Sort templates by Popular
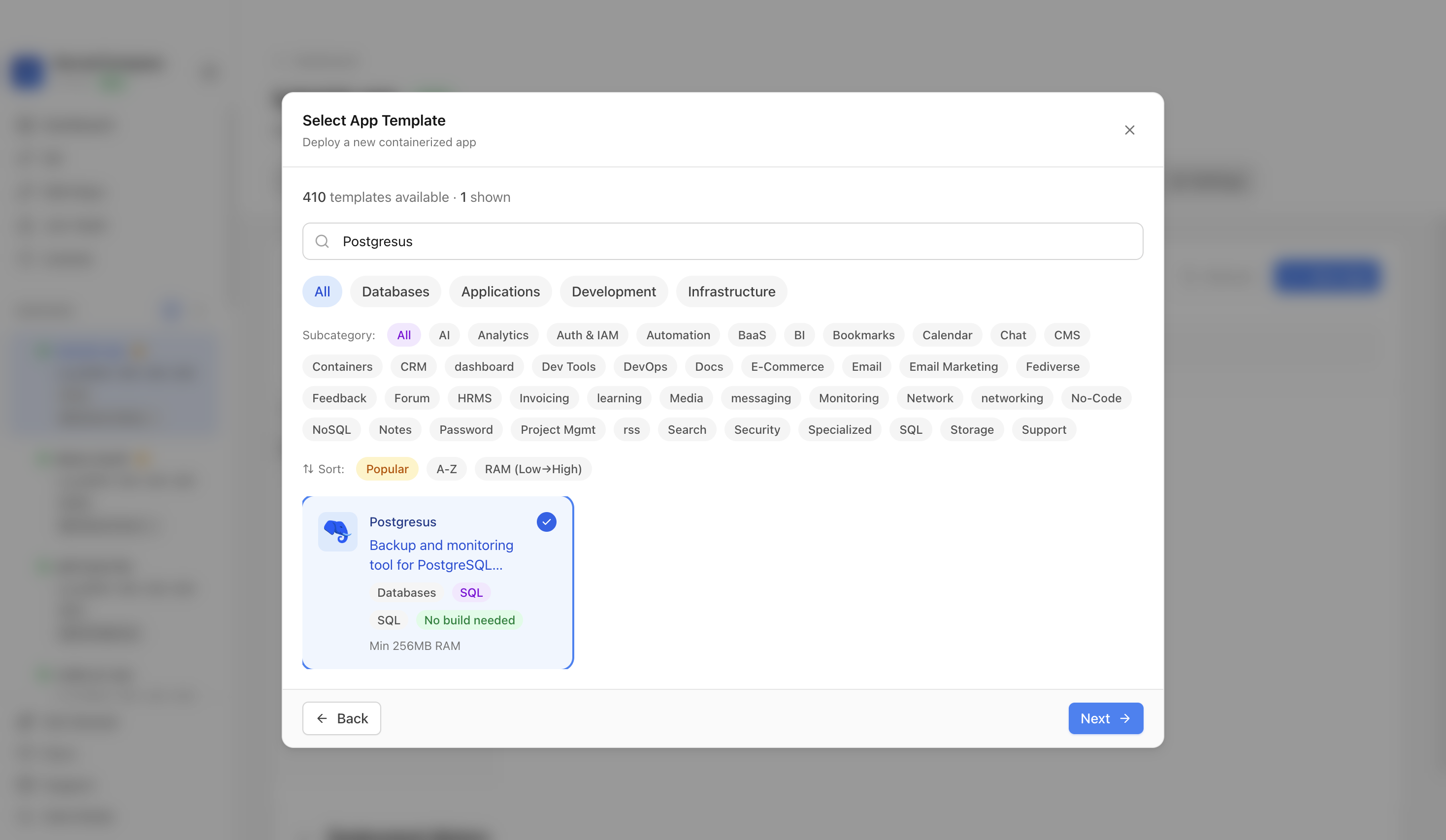The image size is (1446, 840). click(x=387, y=469)
